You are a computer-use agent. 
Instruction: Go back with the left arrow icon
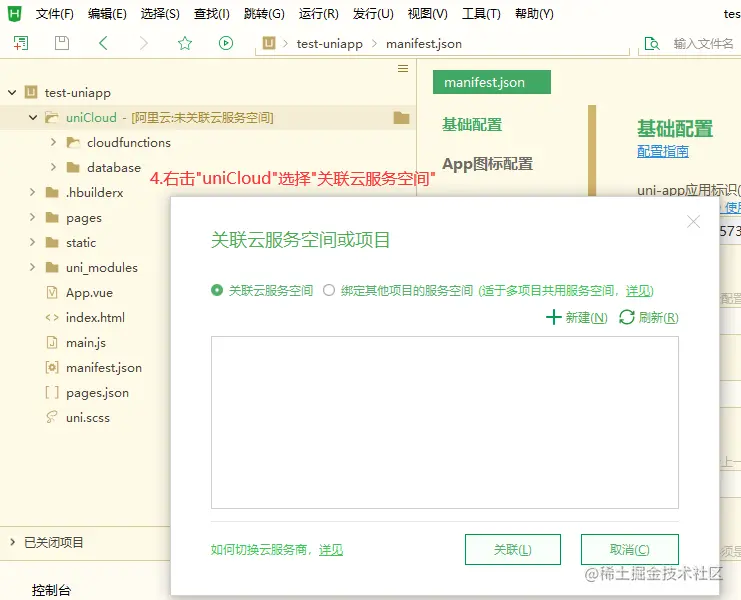click(x=103, y=43)
